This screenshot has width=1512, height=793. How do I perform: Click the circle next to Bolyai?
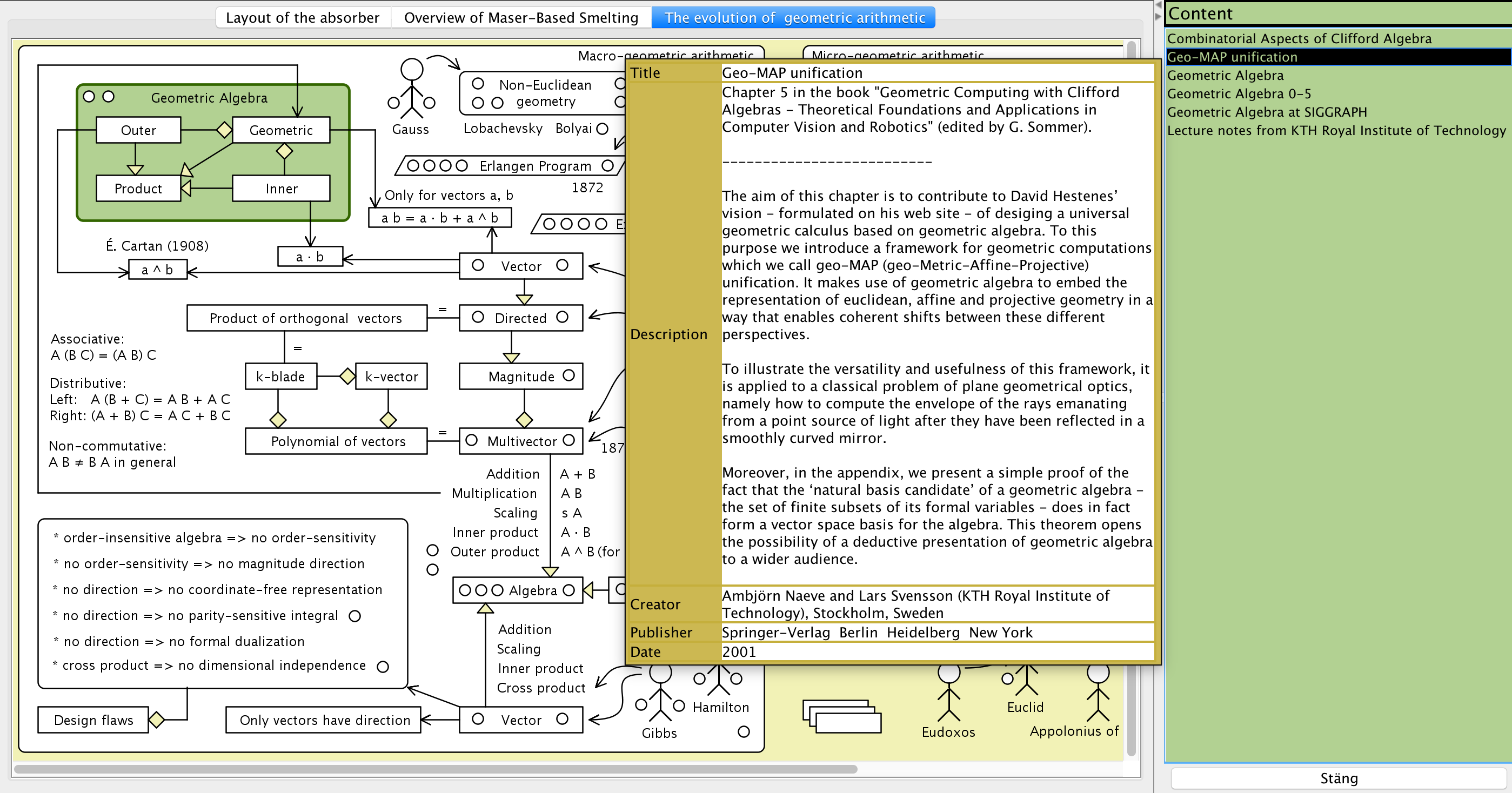pyautogui.click(x=602, y=129)
